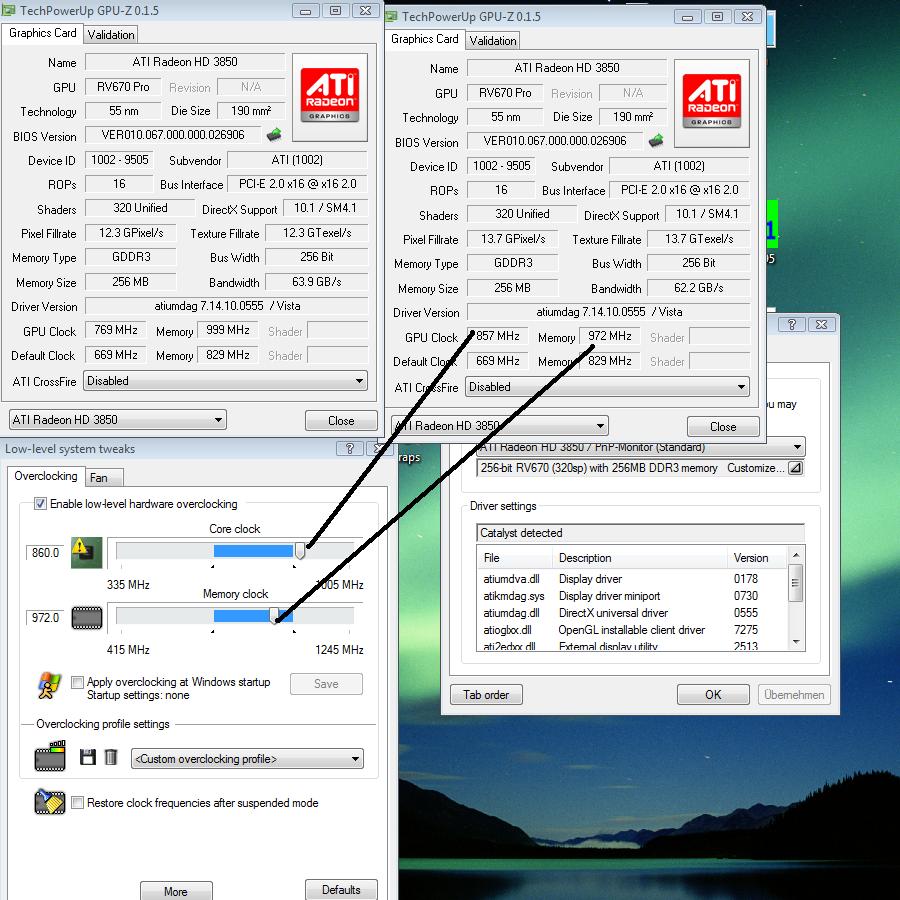The image size is (900, 900).
Task: Click the Customize expand arrow icon
Action: (795, 468)
